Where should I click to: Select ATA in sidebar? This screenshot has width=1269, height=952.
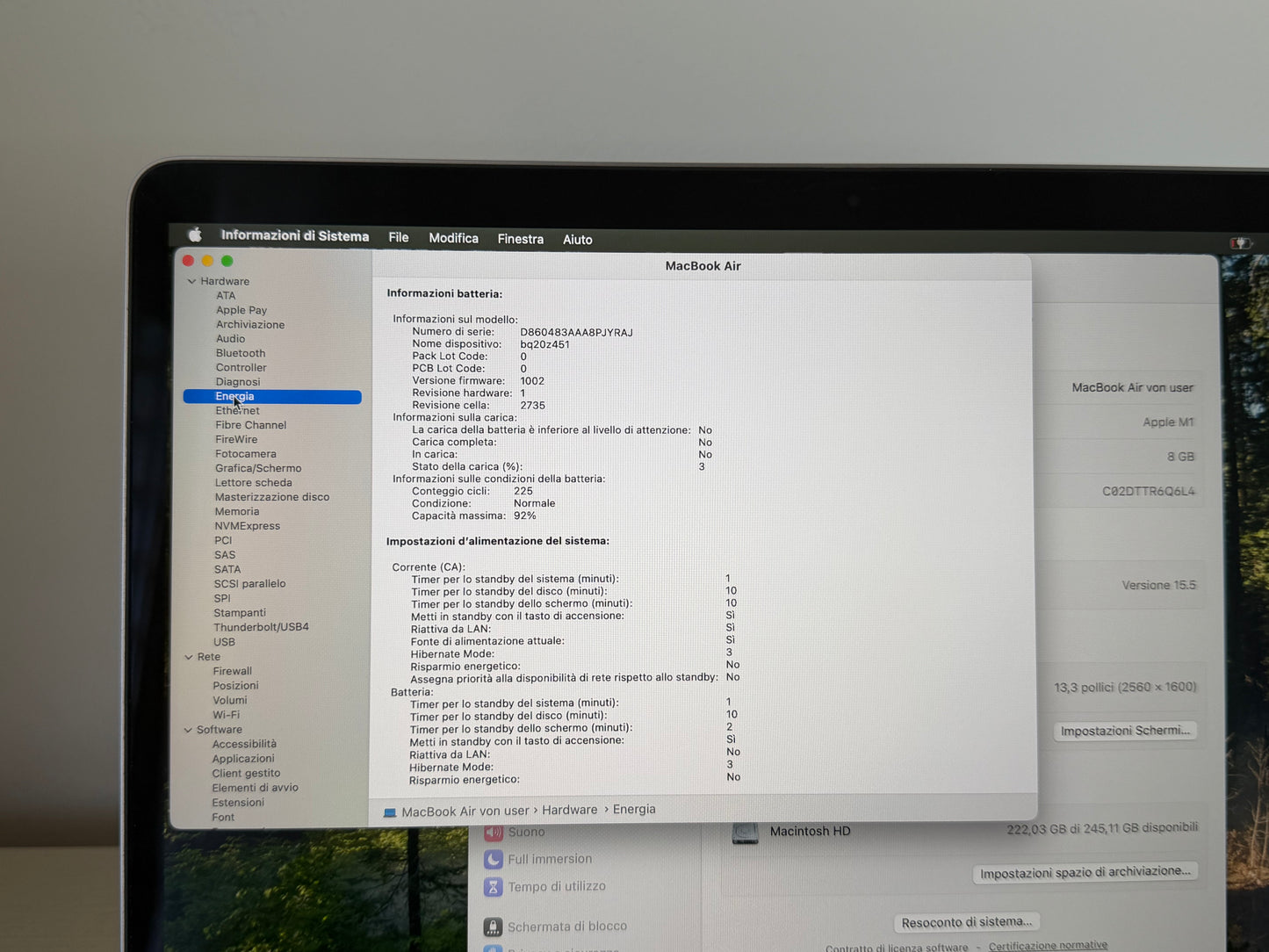(226, 296)
